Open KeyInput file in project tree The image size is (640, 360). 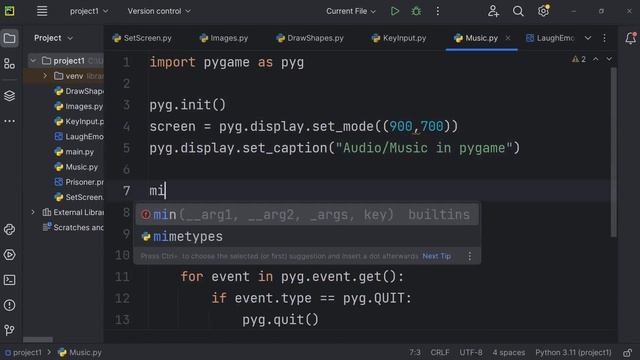pyautogui.click(x=78, y=122)
